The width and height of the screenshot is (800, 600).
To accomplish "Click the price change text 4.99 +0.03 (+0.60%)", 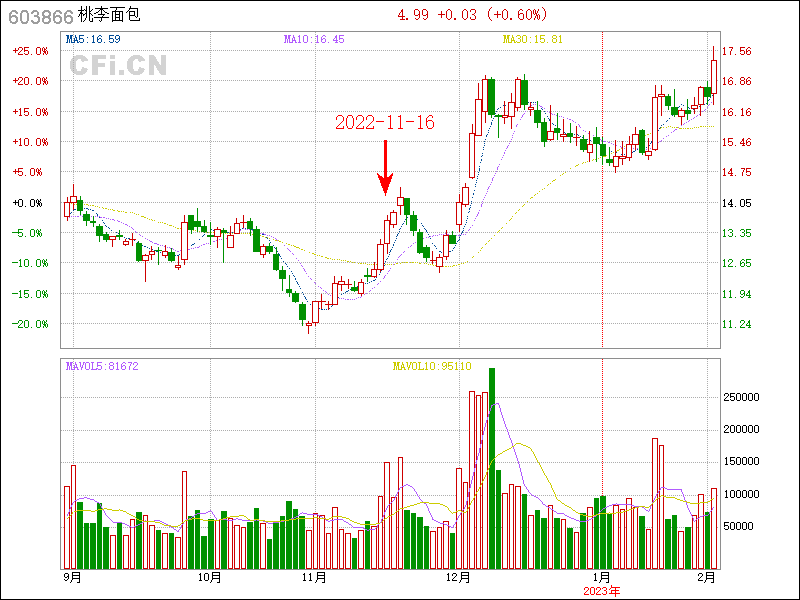I will pyautogui.click(x=473, y=15).
